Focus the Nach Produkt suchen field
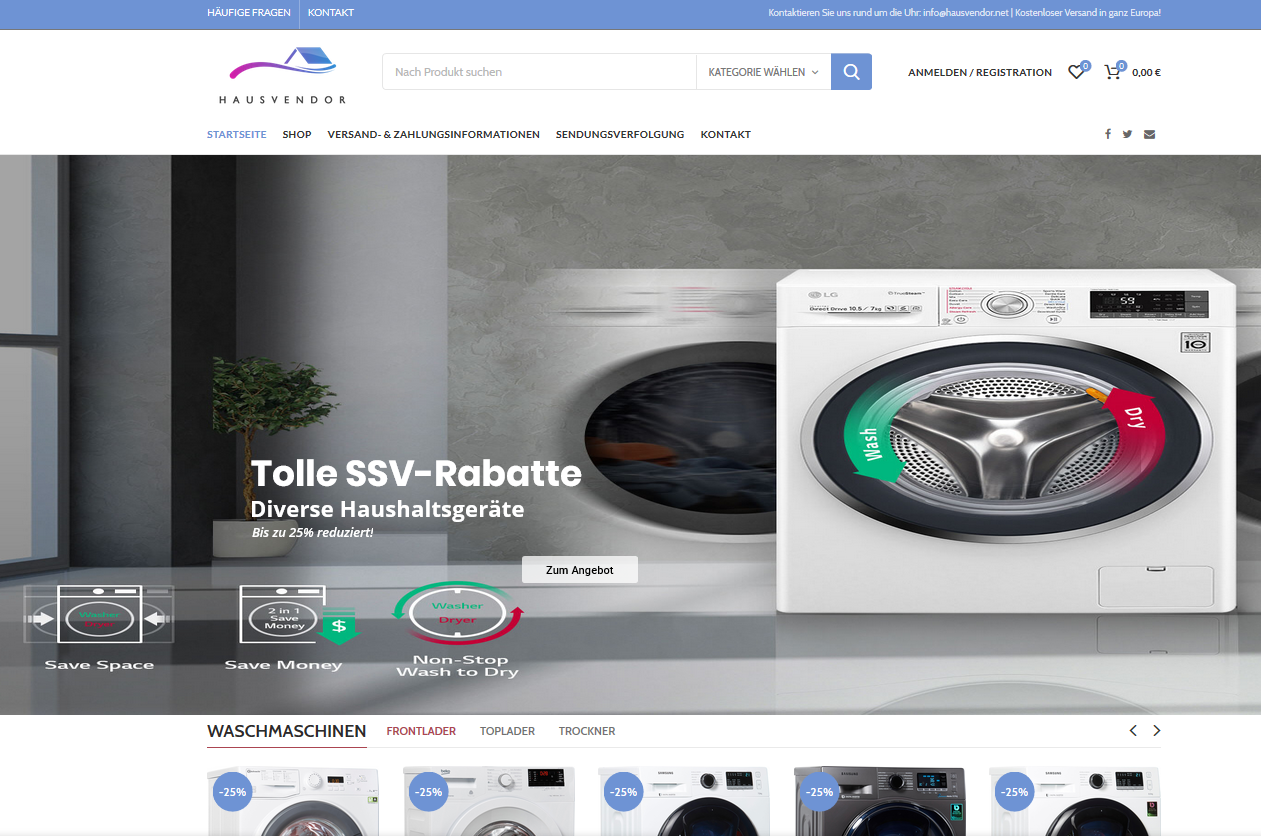The height and width of the screenshot is (837, 1261). [539, 72]
